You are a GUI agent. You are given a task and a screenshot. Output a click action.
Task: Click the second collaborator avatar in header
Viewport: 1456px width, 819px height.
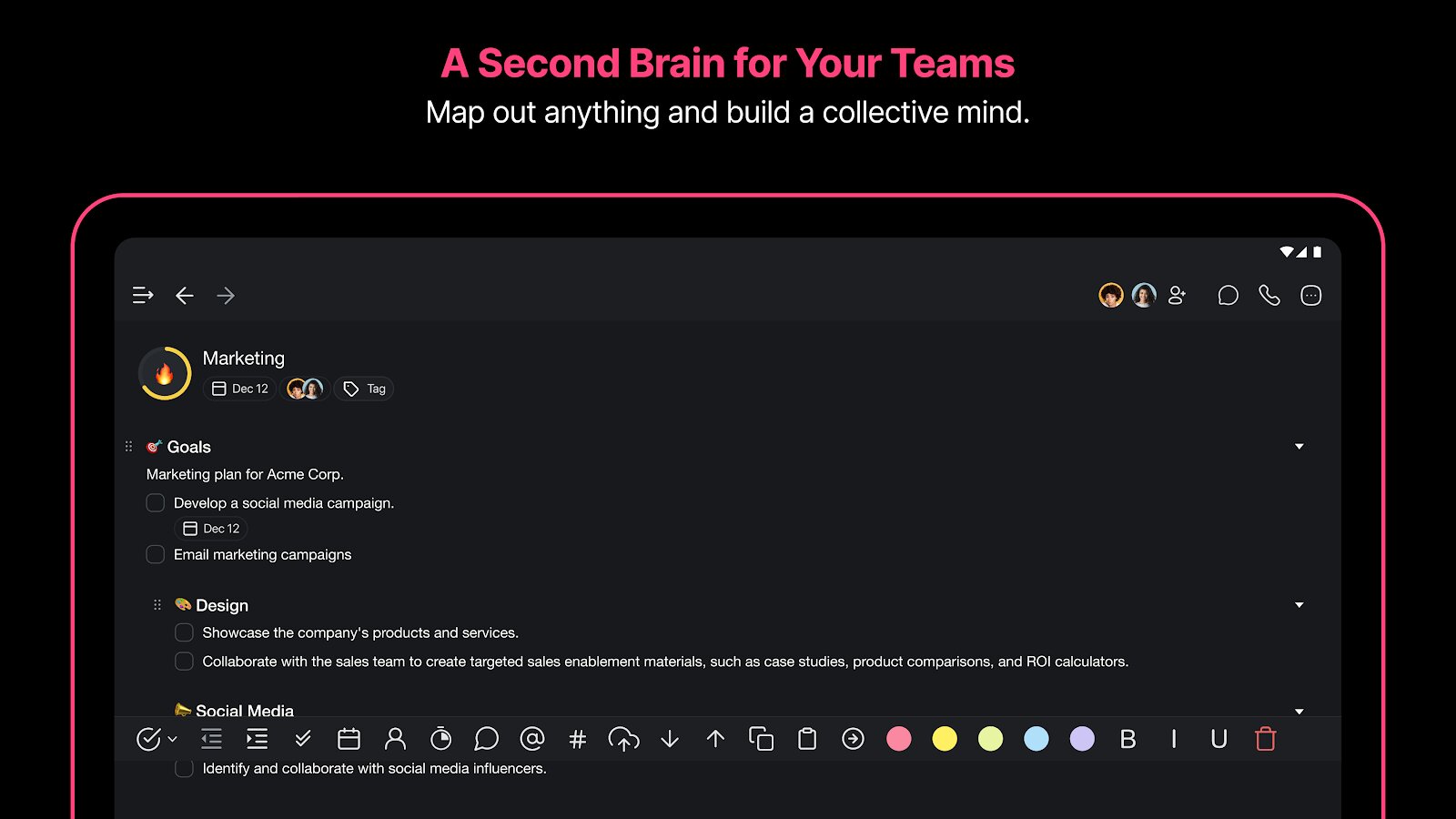(1144, 295)
